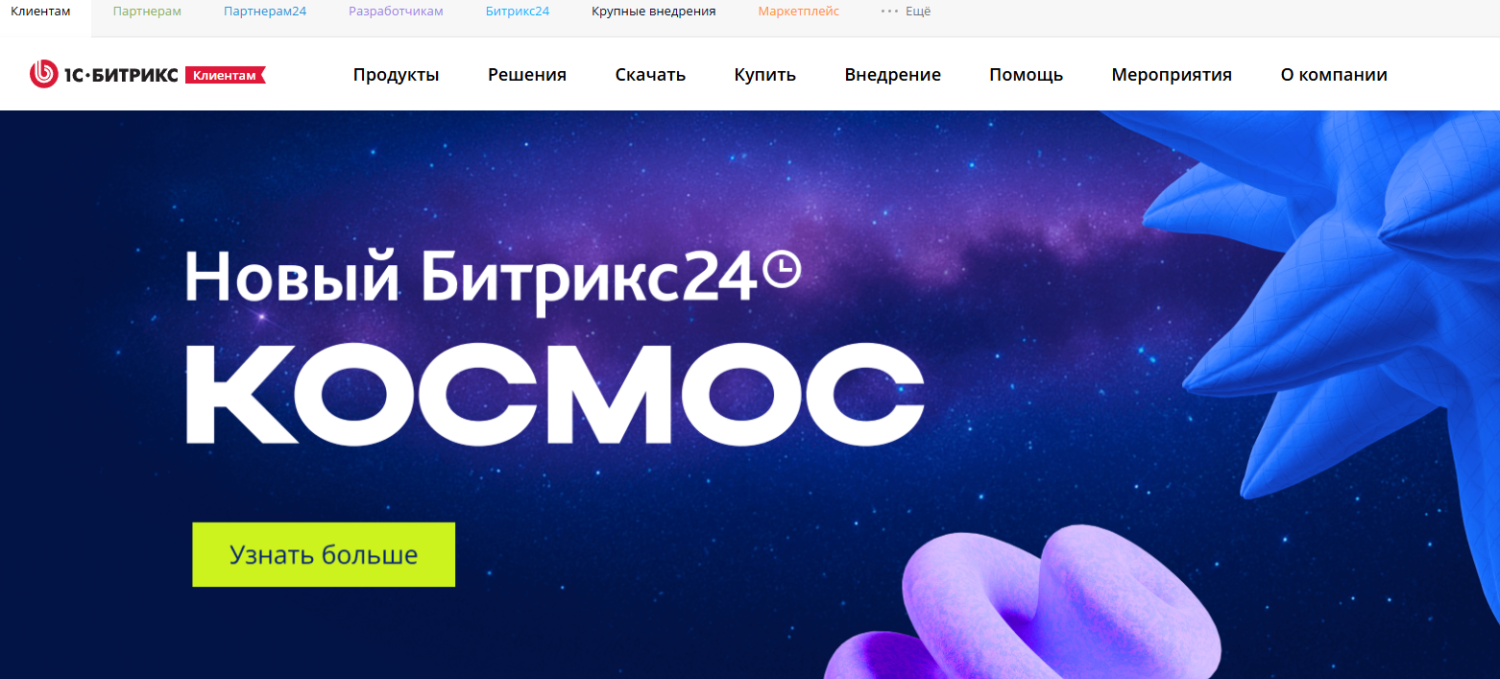Open the Купить menu item
This screenshot has height=679, width=1500.
point(765,75)
